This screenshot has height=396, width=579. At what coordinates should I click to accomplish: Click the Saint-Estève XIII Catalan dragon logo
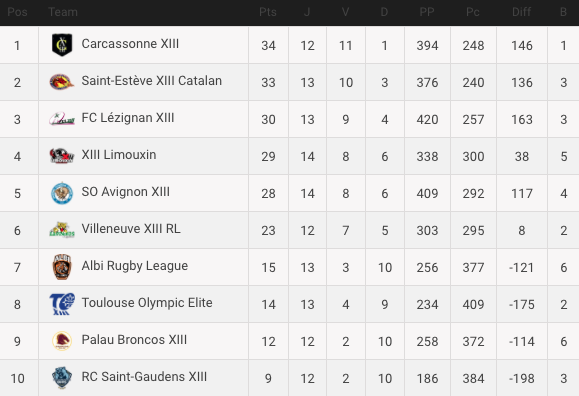pos(62,82)
